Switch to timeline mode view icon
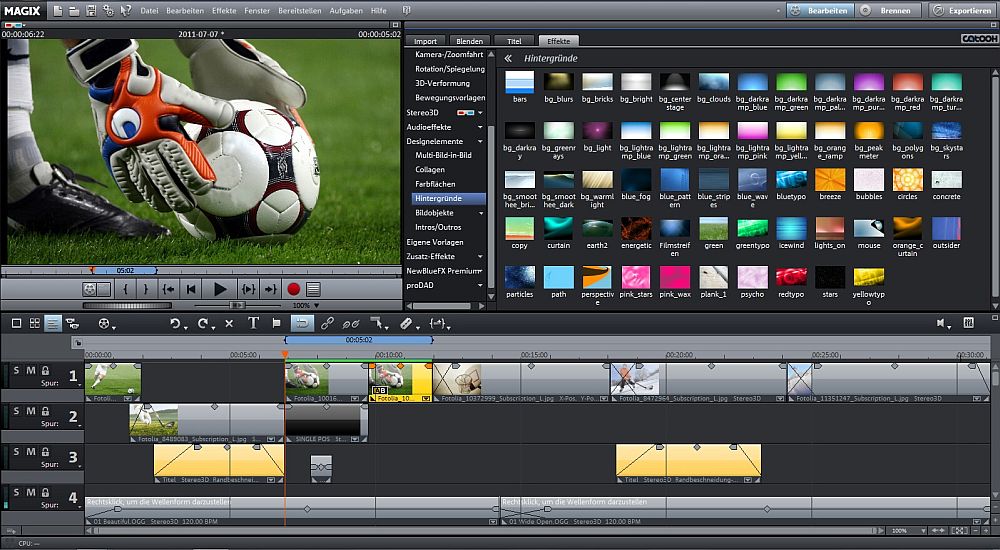 (x=53, y=323)
